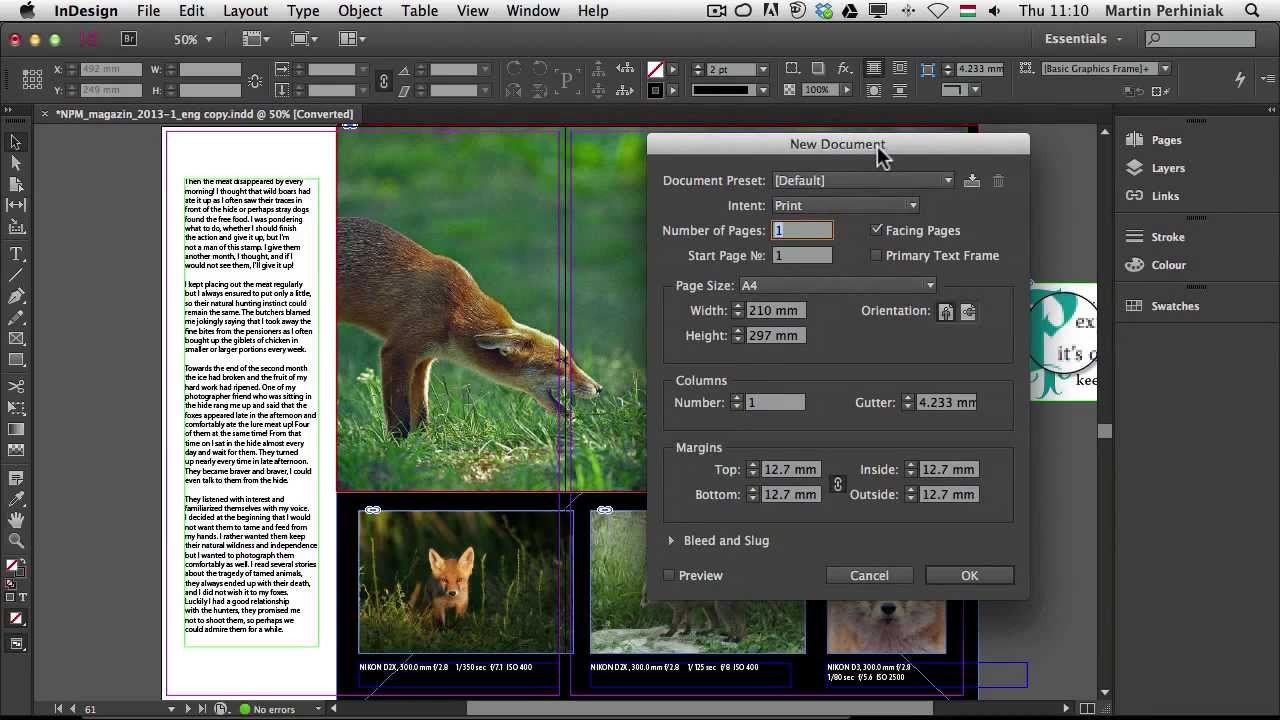Open the Object menu
Image resolution: width=1280 pixels, height=720 pixels.
[360, 11]
